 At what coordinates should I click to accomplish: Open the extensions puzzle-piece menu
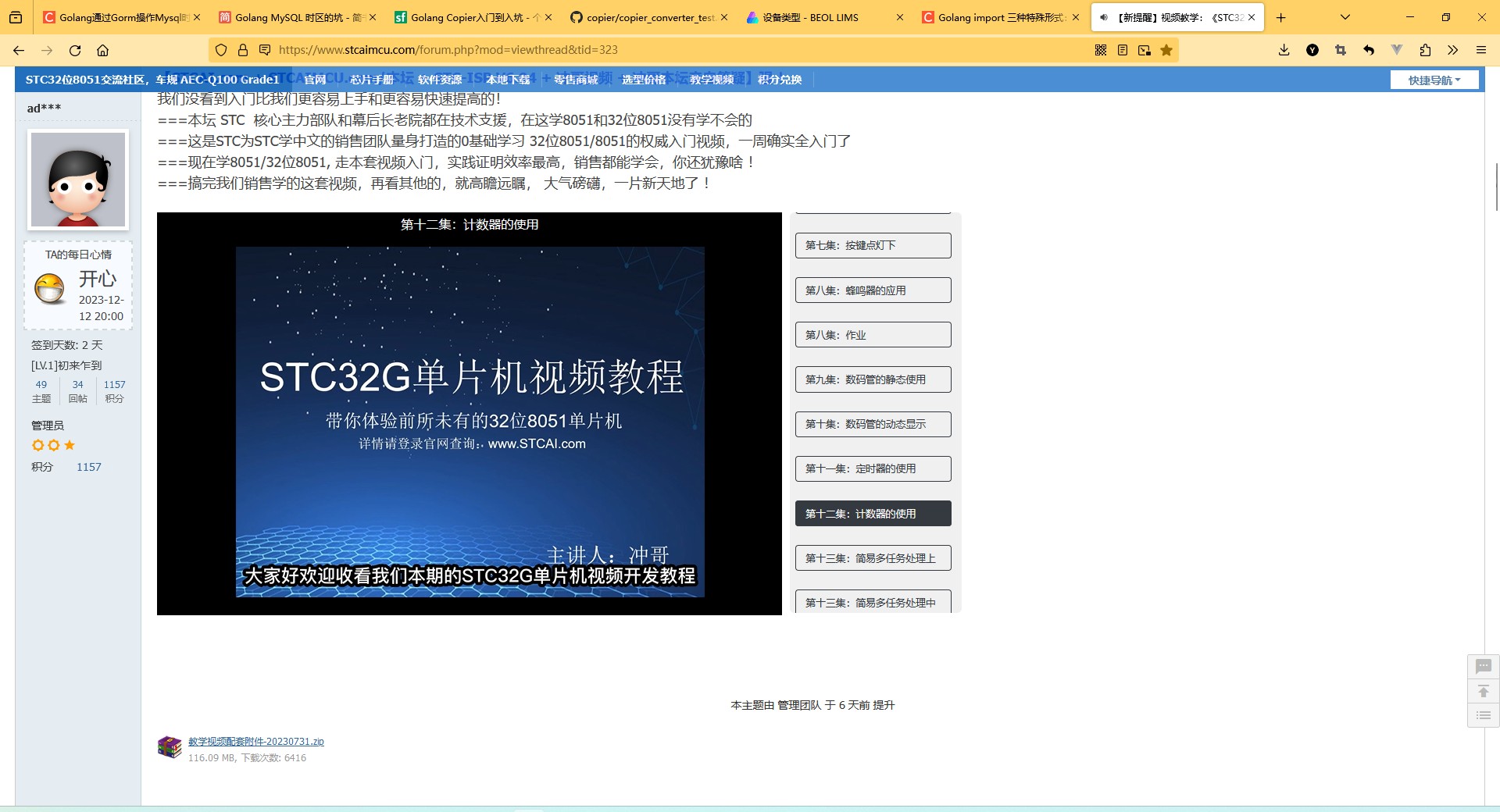pos(1425,50)
